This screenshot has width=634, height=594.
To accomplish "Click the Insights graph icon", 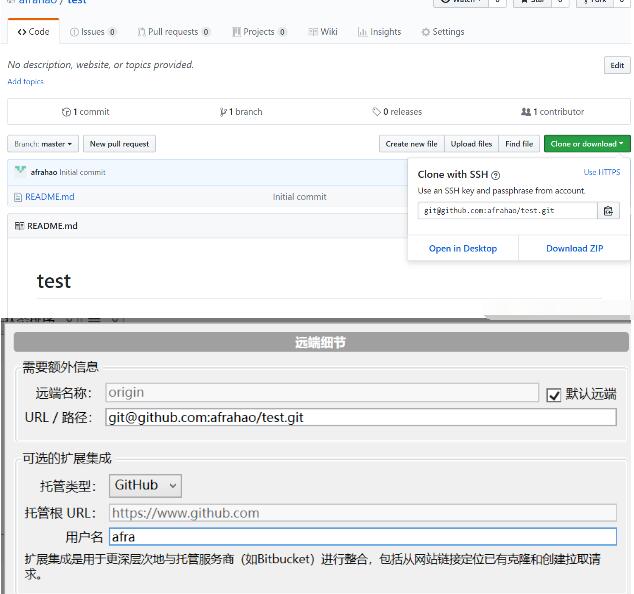I will point(362,32).
